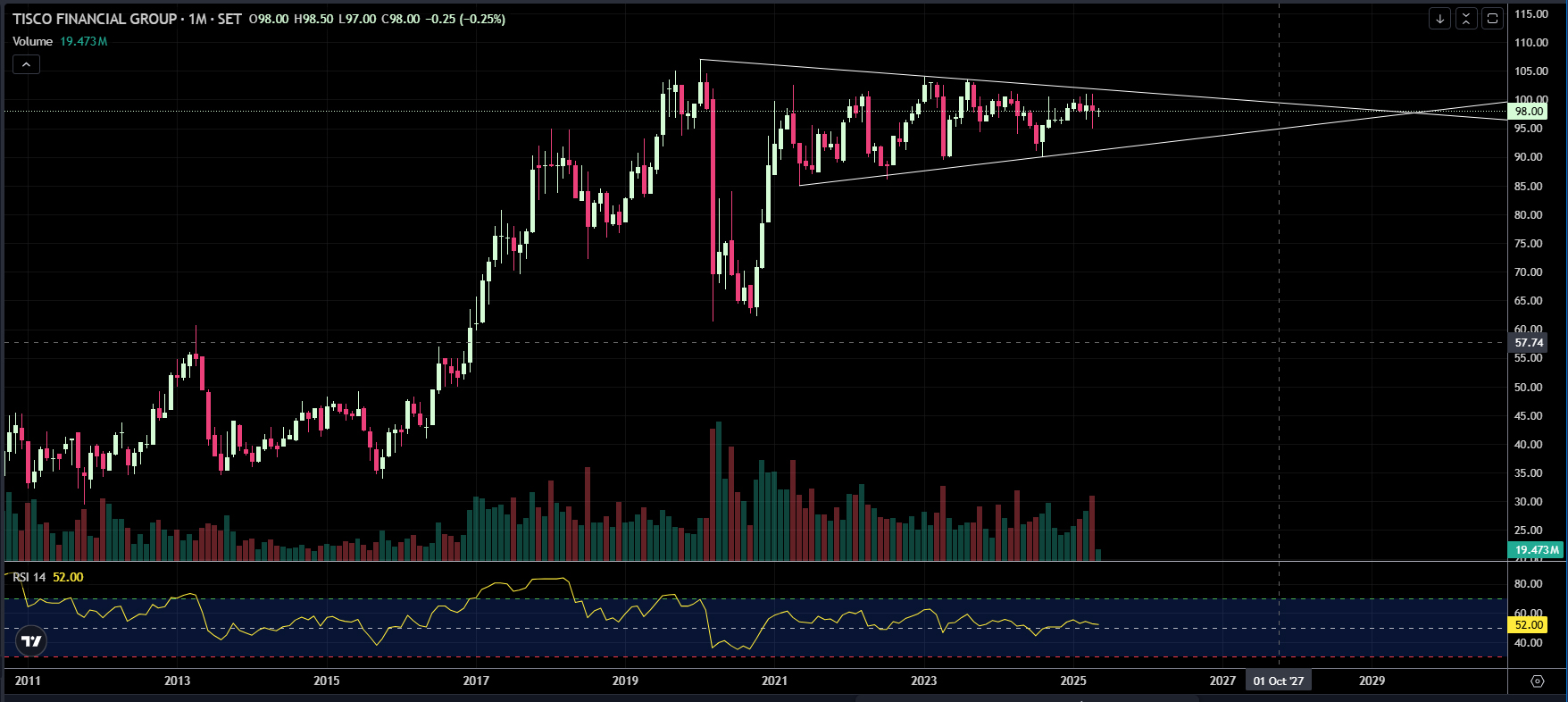Viewport: 1568px width, 702px height.
Task: Select the Volume indicator legend
Action: tap(33, 41)
